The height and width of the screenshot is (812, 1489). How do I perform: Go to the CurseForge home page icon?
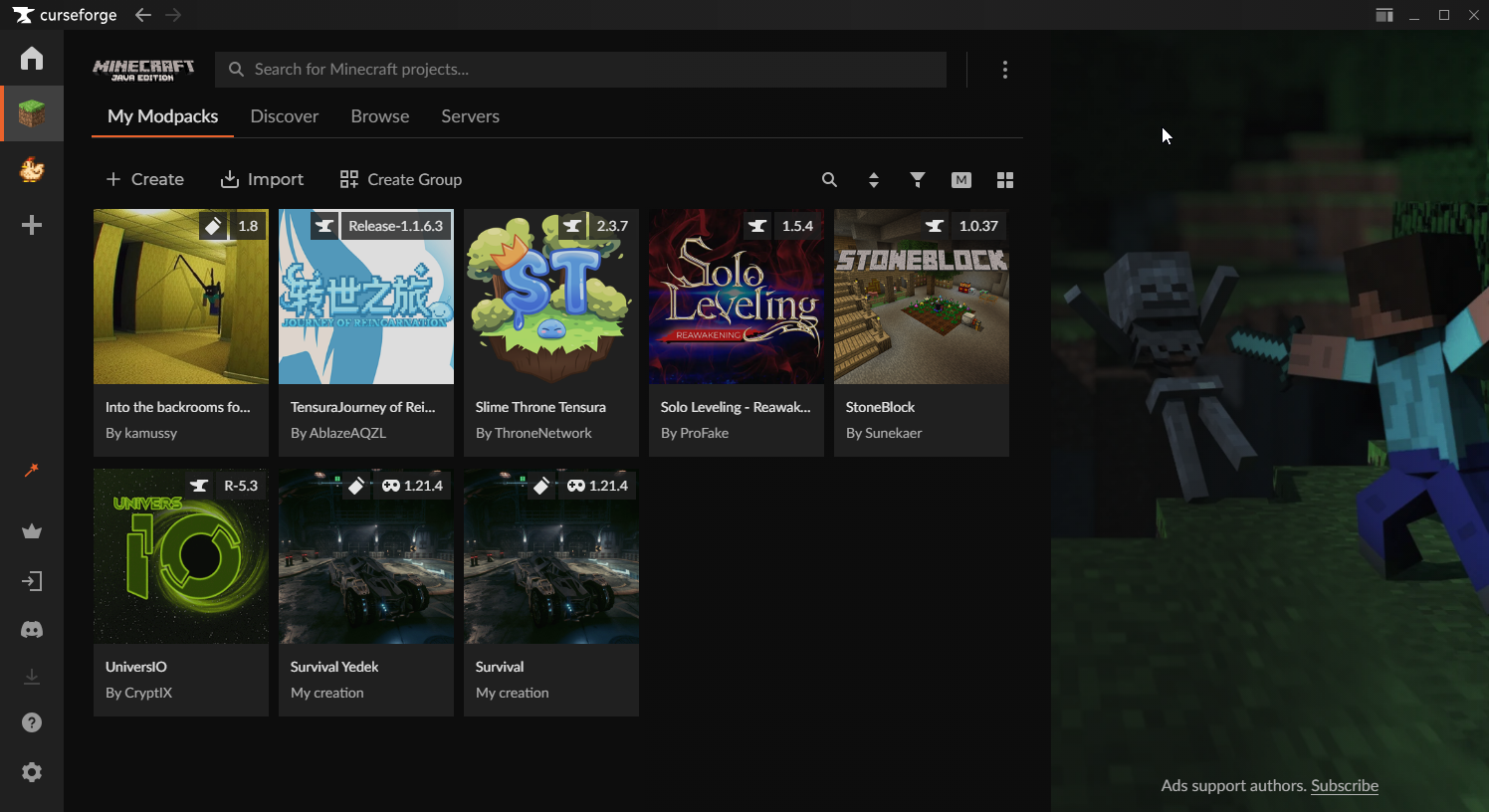click(x=32, y=58)
